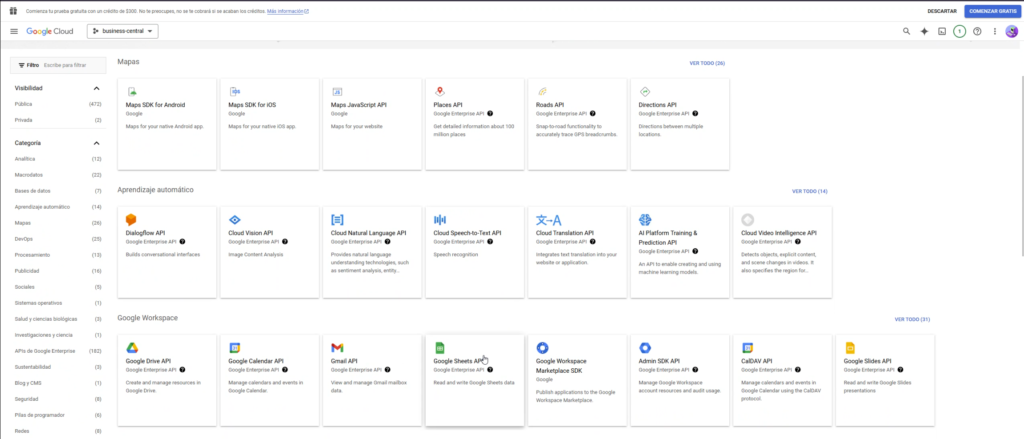Click the Roads API icon
The height and width of the screenshot is (439, 1024).
(542, 91)
